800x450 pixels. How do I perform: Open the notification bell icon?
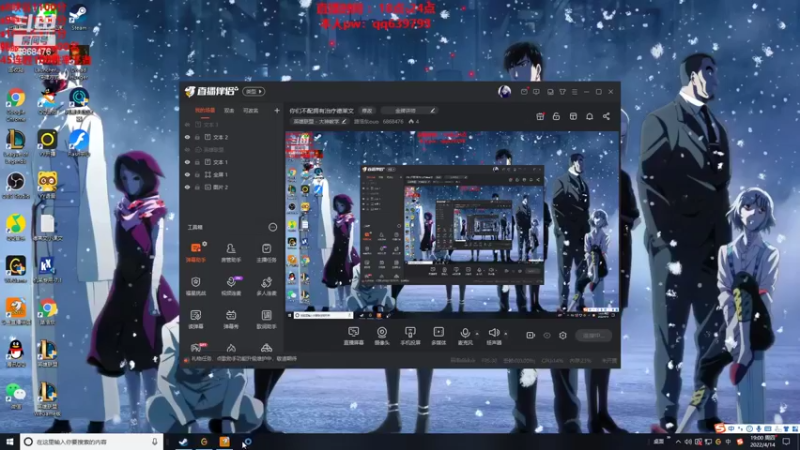click(x=589, y=116)
